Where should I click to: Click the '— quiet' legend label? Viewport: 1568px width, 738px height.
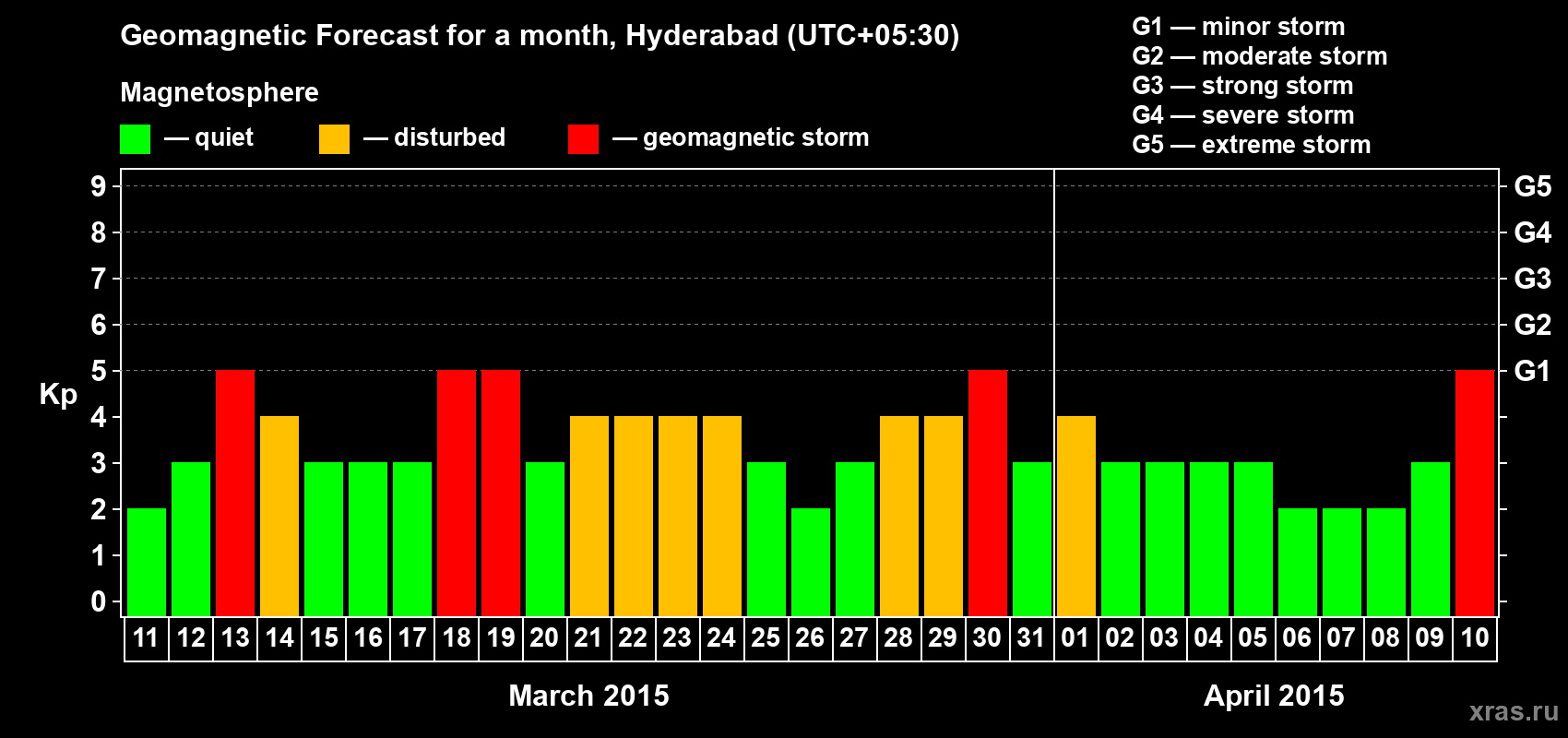(x=208, y=137)
